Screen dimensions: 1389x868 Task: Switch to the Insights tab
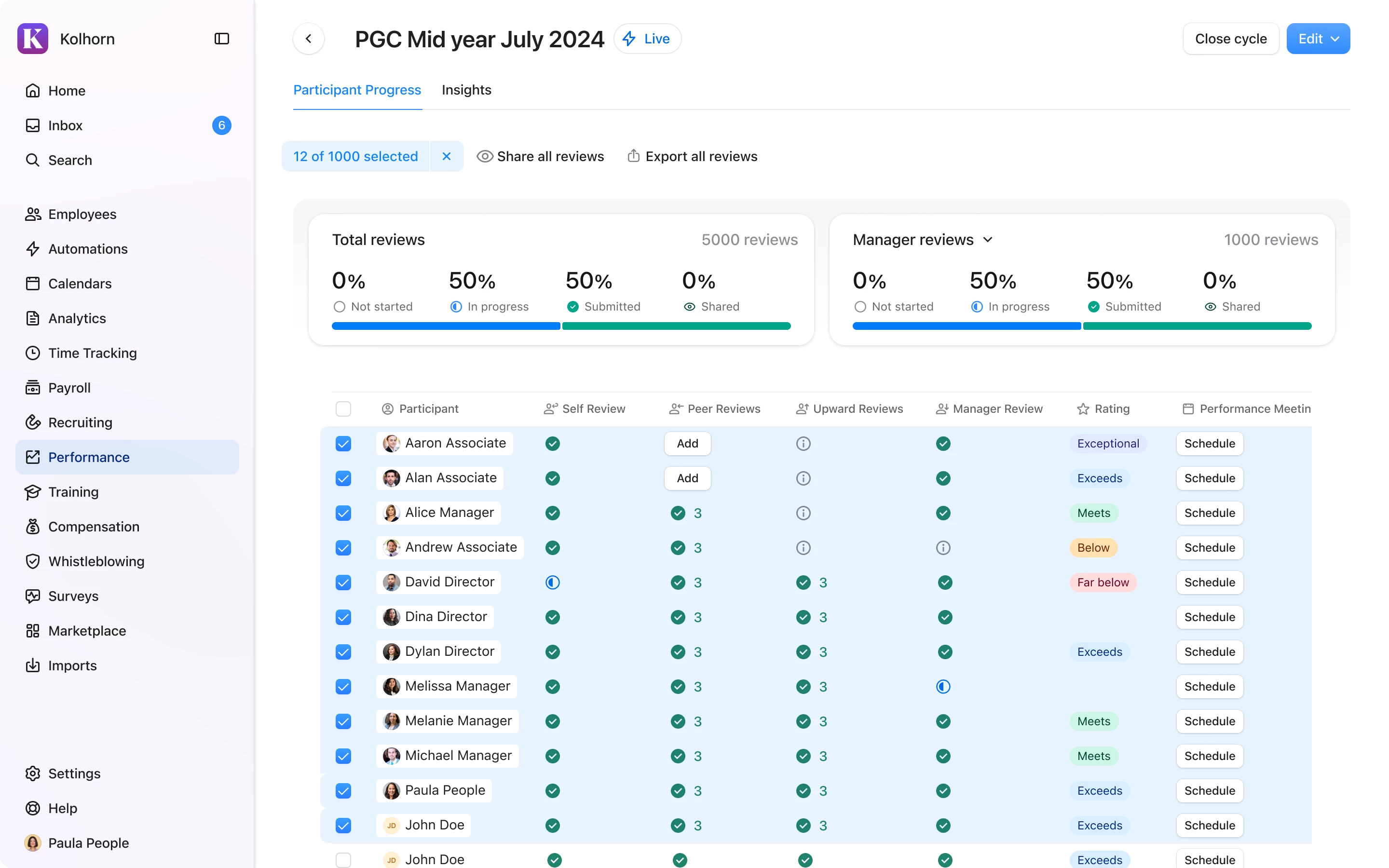point(466,90)
